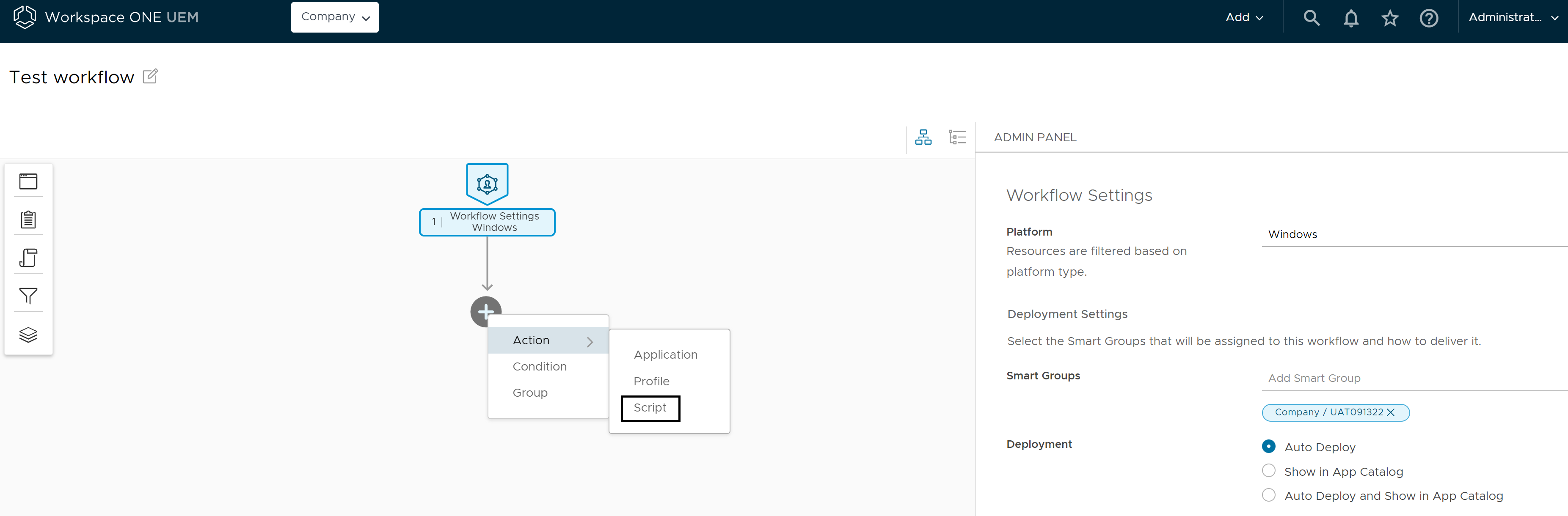Open the help question mark icon
1568x516 pixels.
click(x=1429, y=18)
